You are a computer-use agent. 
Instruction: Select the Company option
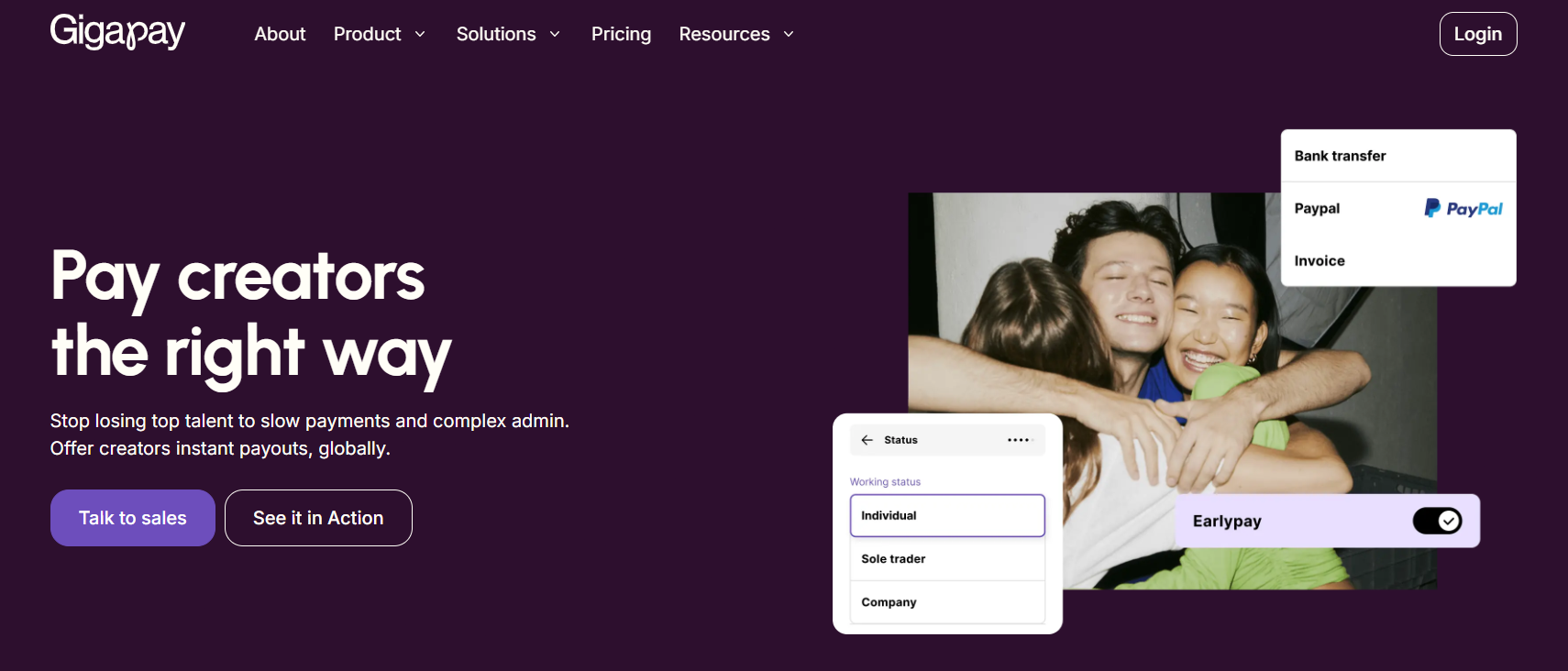point(947,602)
